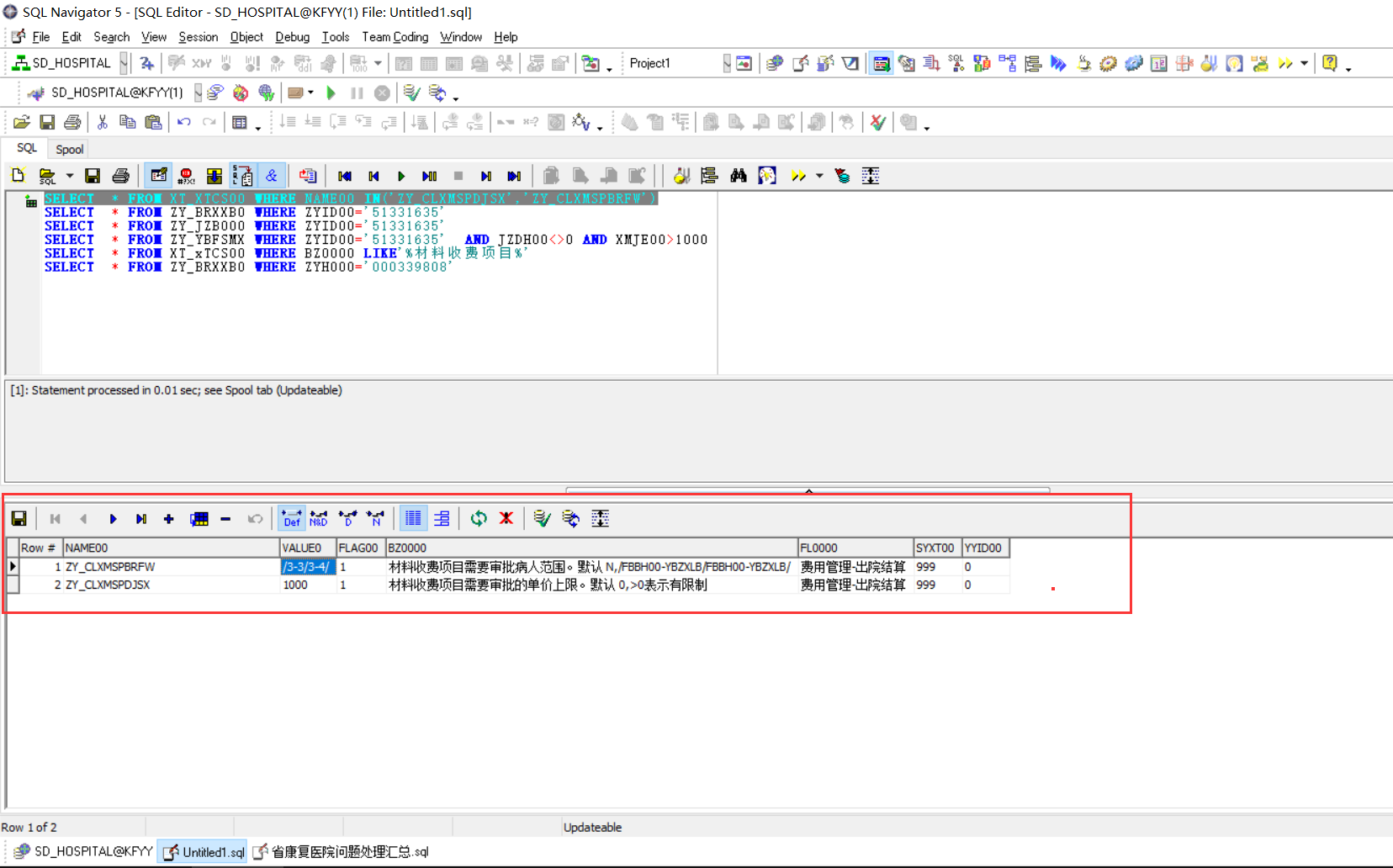The image size is (1393, 868).
Task: Click the Save results icon in grid toolbar
Action: point(19,519)
